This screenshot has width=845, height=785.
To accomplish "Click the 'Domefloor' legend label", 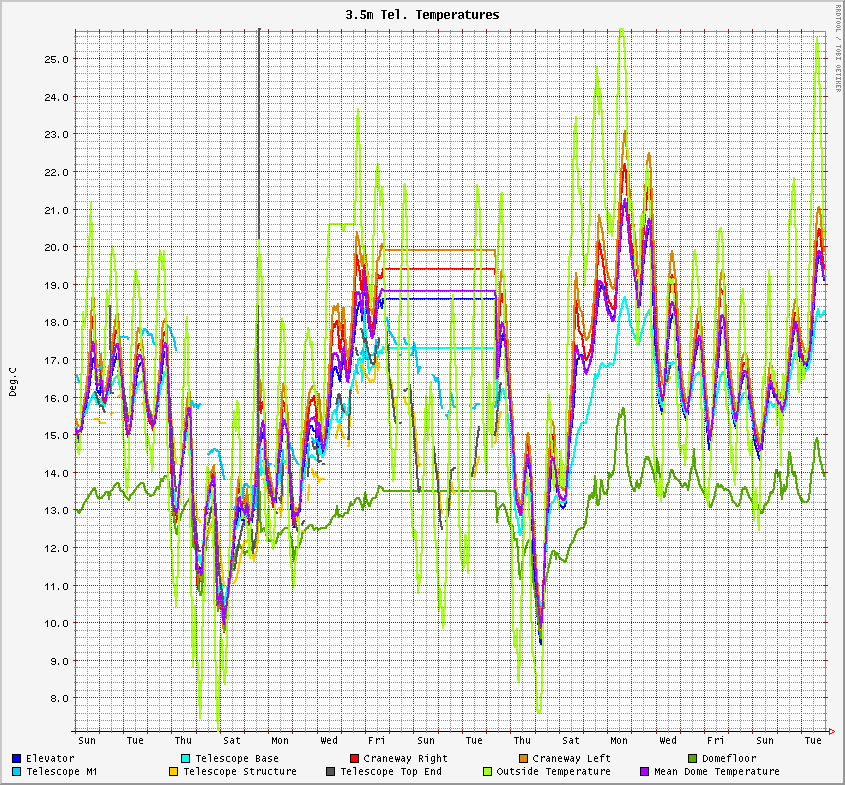I will click(x=729, y=759).
